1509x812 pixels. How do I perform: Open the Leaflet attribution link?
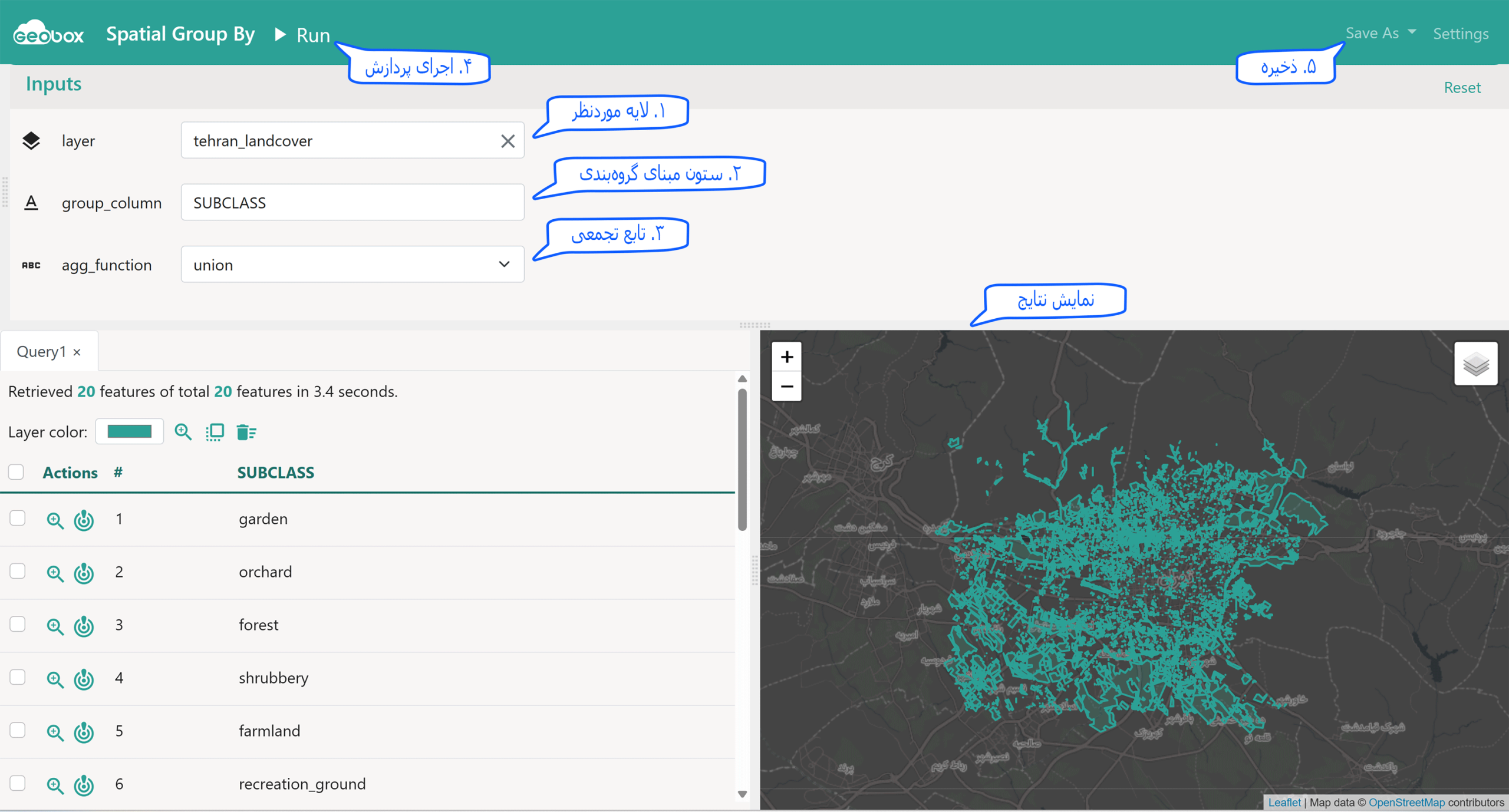(1284, 802)
